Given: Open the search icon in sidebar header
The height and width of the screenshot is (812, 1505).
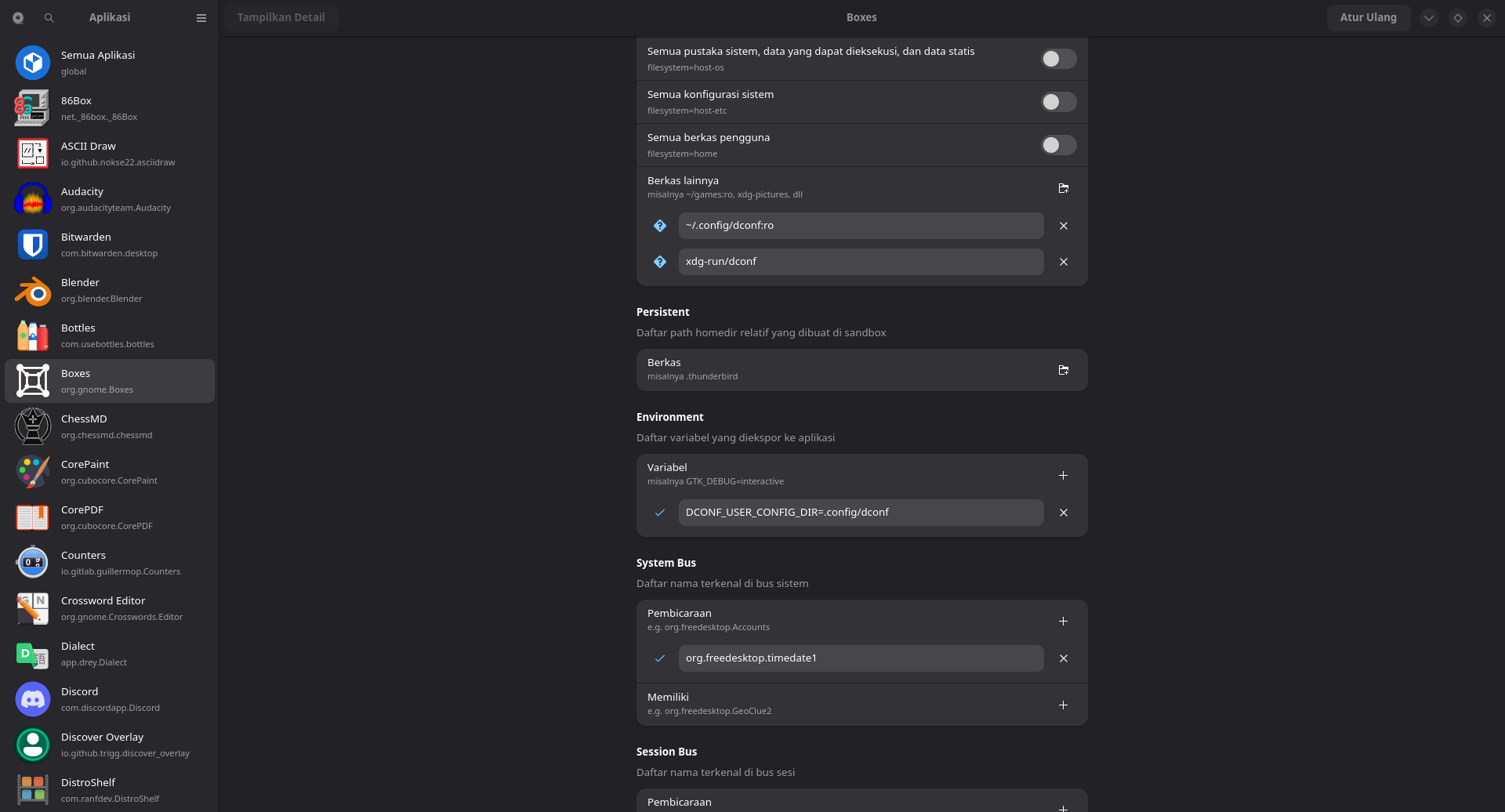Looking at the screenshot, I should point(49,17).
